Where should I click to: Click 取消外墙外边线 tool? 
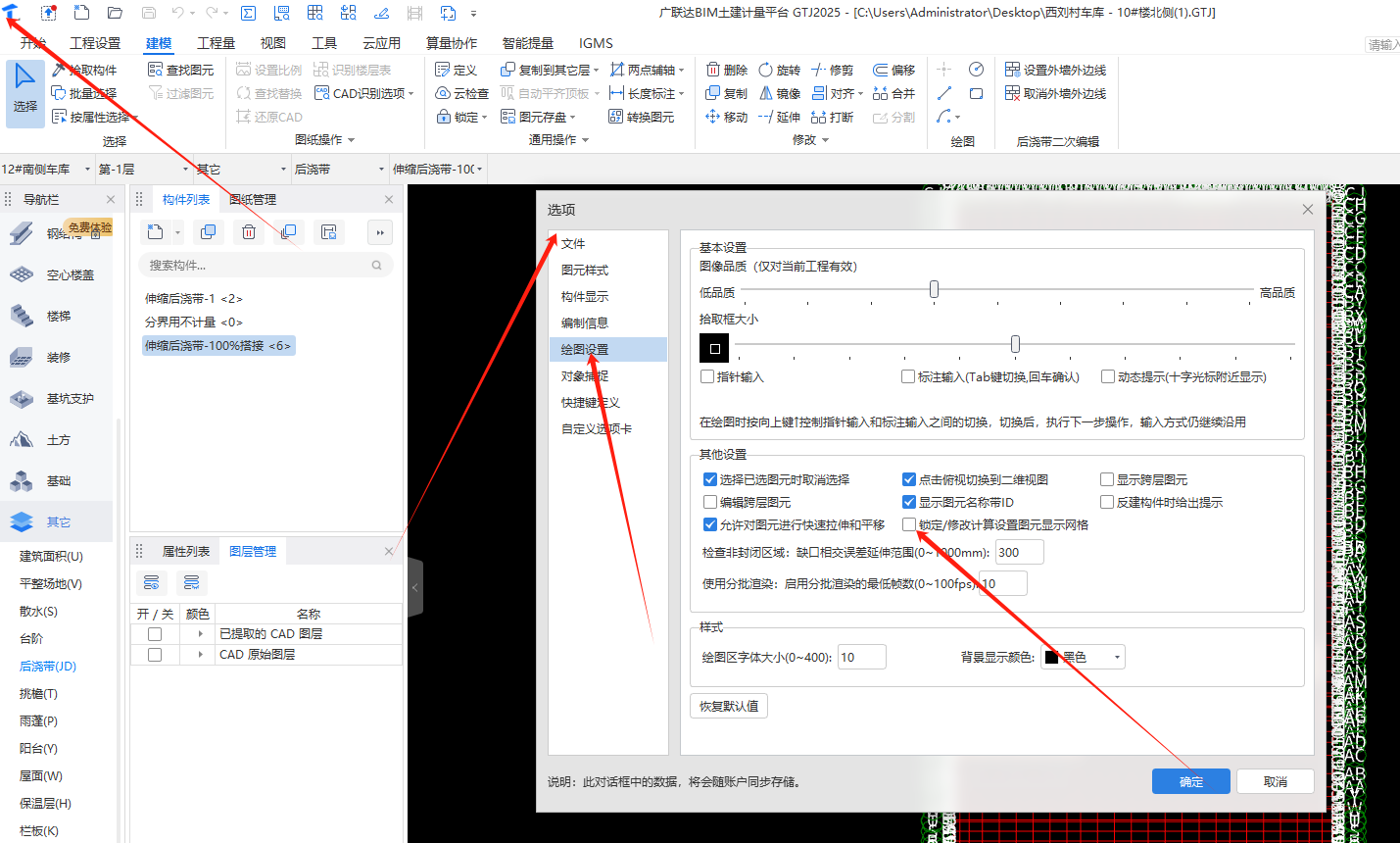[x=1055, y=93]
